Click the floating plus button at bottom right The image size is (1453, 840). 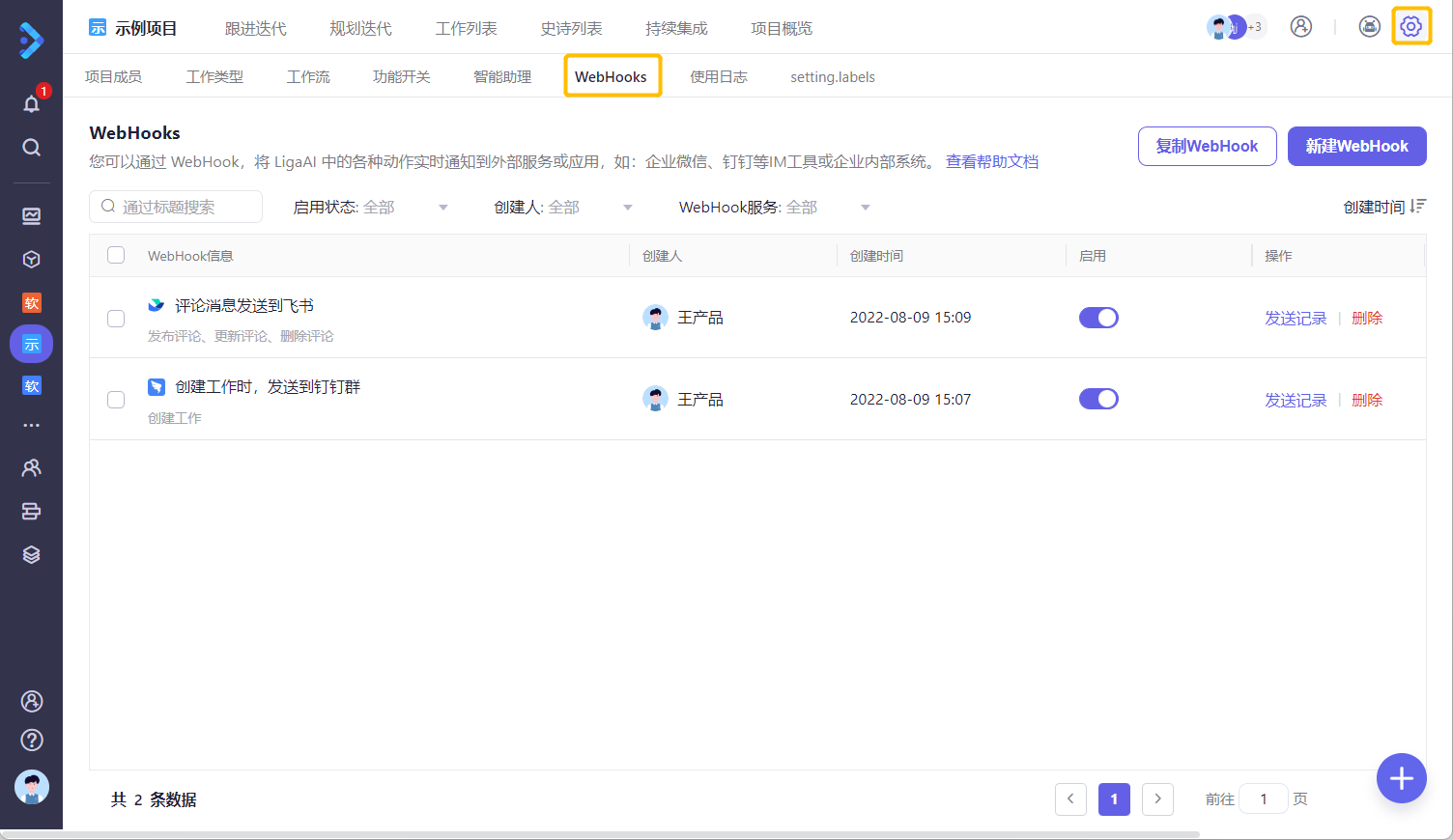click(x=1401, y=778)
